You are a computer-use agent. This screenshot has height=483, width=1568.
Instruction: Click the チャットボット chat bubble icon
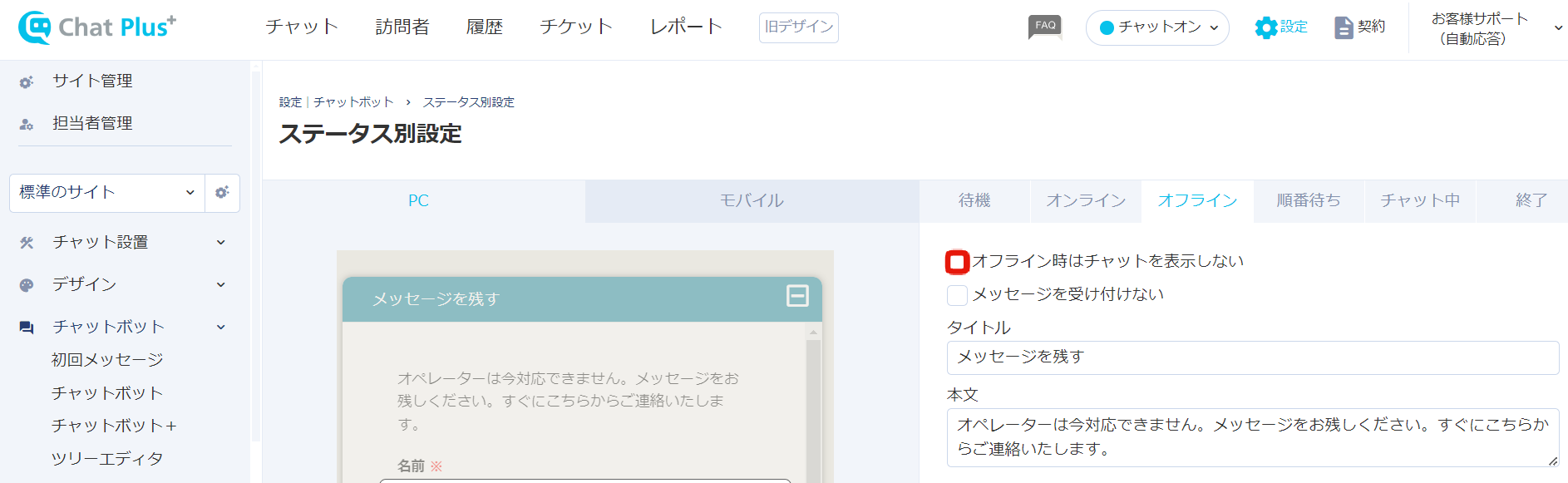tap(27, 328)
